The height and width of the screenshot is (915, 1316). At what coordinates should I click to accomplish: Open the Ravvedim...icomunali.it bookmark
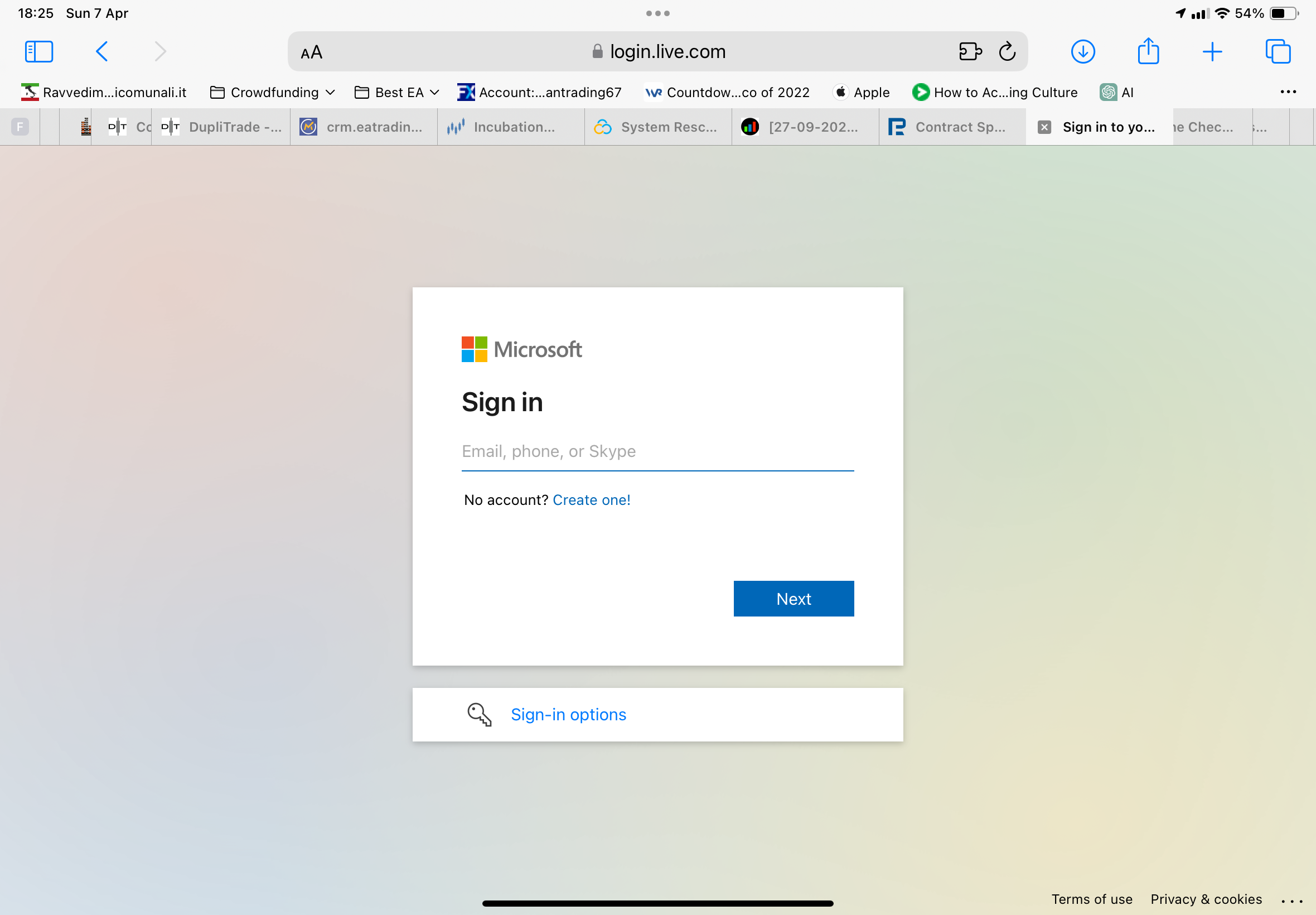pos(104,92)
